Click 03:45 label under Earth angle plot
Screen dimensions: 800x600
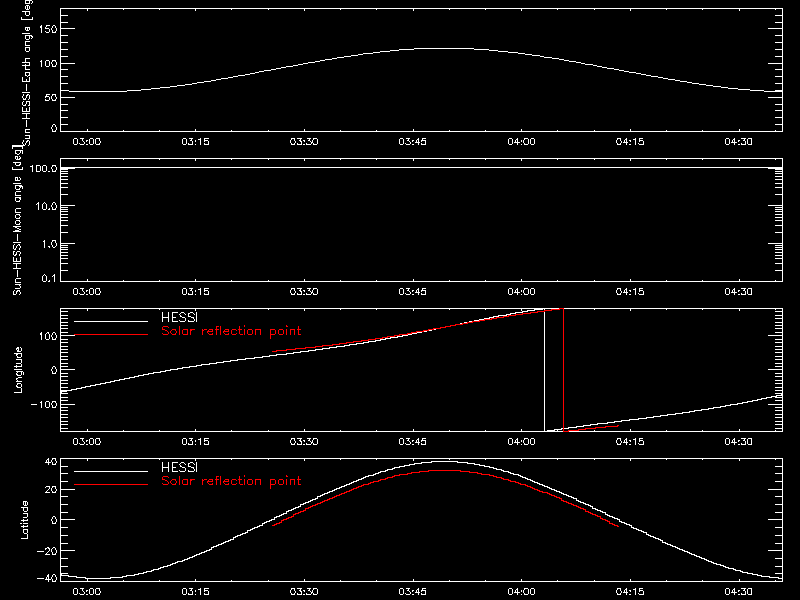(x=412, y=142)
